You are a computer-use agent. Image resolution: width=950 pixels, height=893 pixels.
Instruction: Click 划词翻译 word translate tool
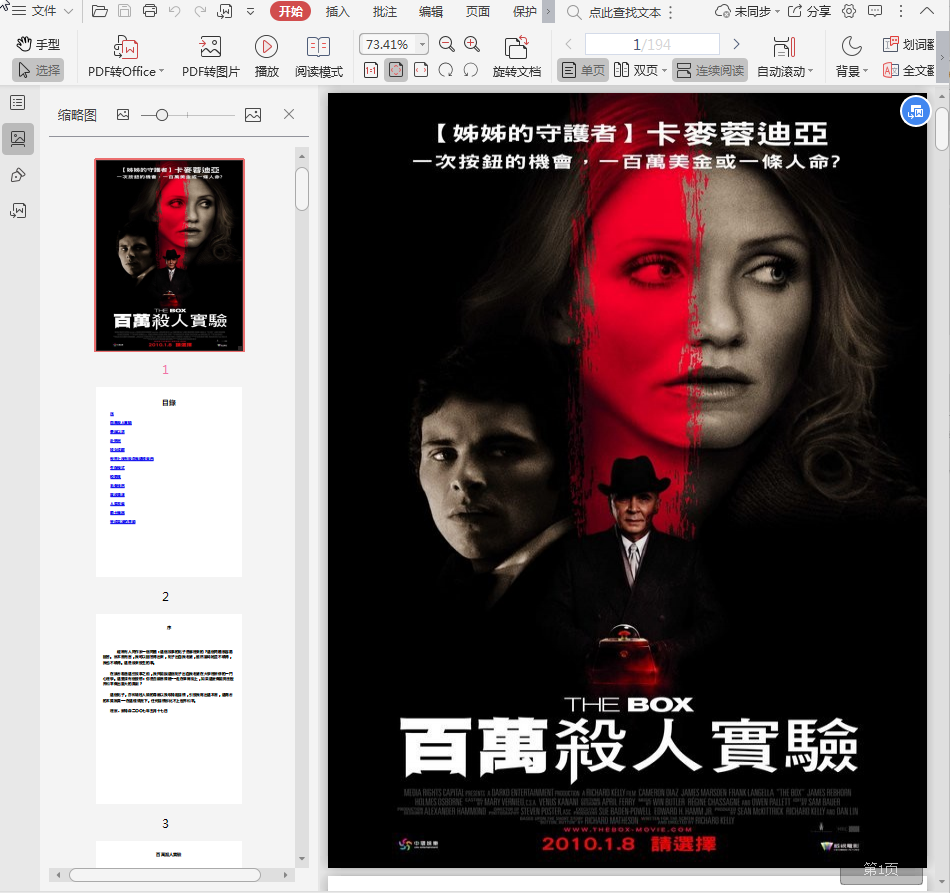pos(909,44)
